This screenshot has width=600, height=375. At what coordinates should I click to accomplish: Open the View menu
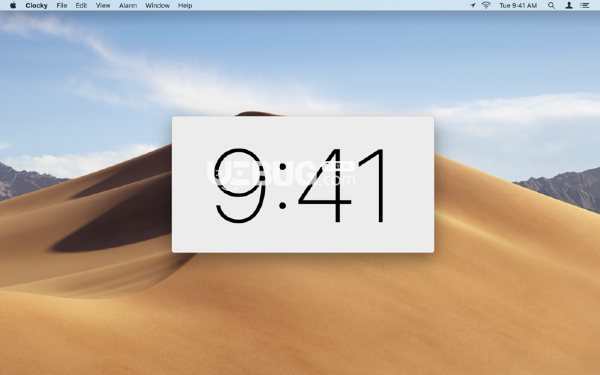point(103,5)
